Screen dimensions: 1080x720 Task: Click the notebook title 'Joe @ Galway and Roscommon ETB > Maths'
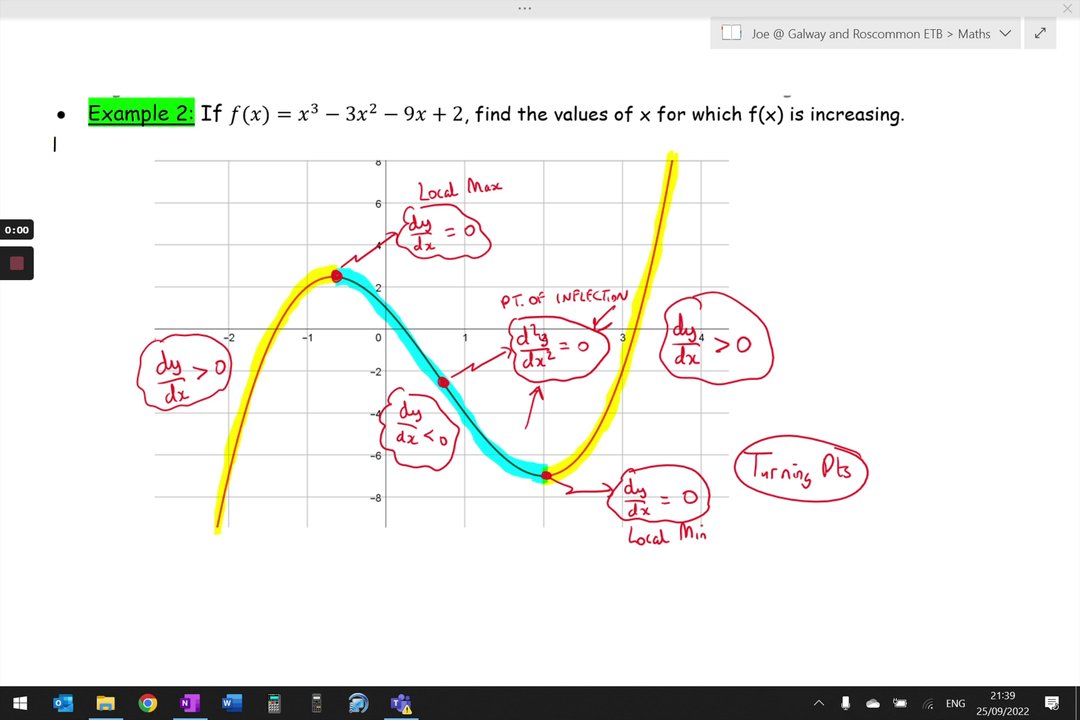tap(871, 34)
